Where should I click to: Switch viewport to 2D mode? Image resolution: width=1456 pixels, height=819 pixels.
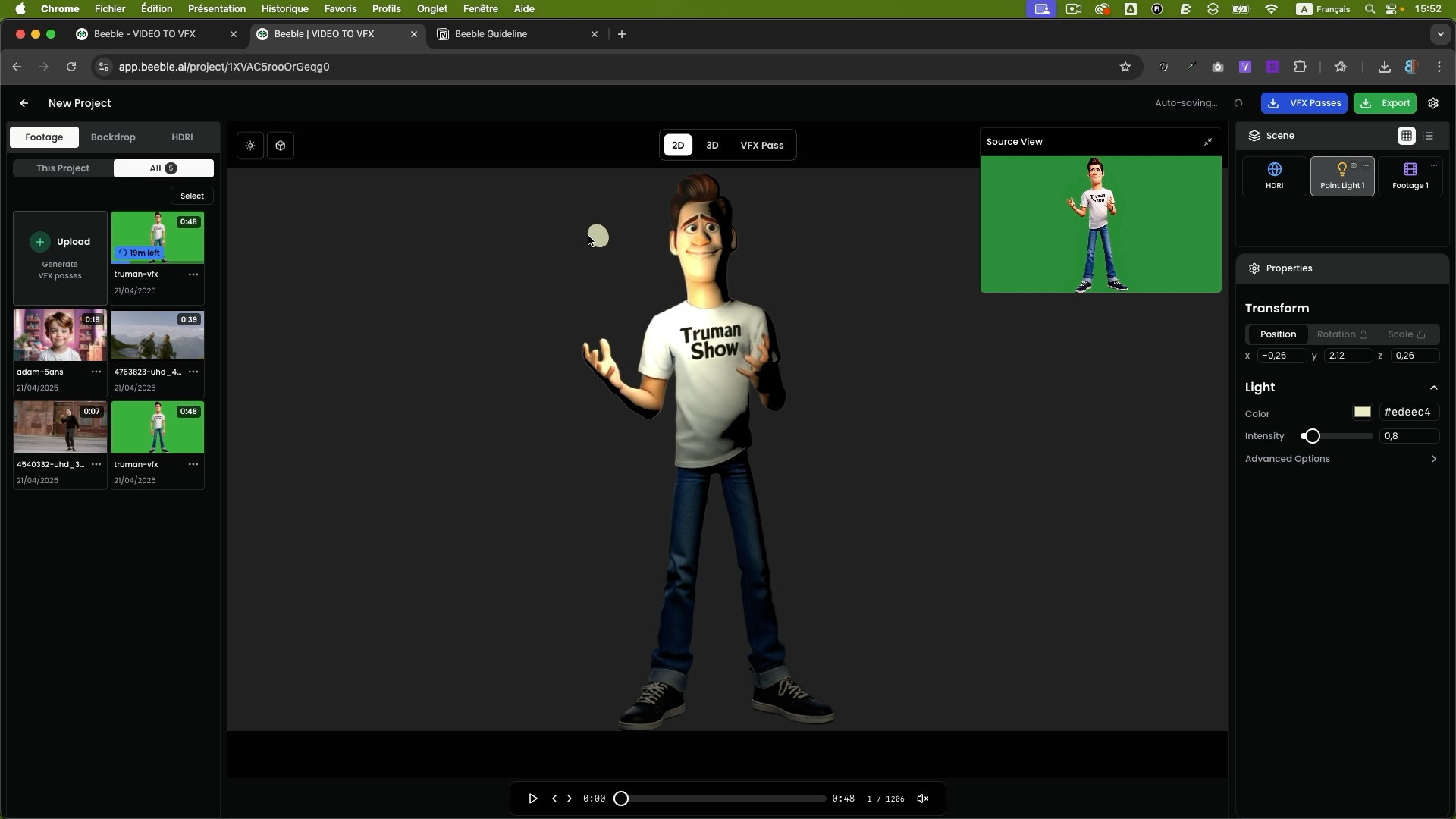(x=678, y=145)
